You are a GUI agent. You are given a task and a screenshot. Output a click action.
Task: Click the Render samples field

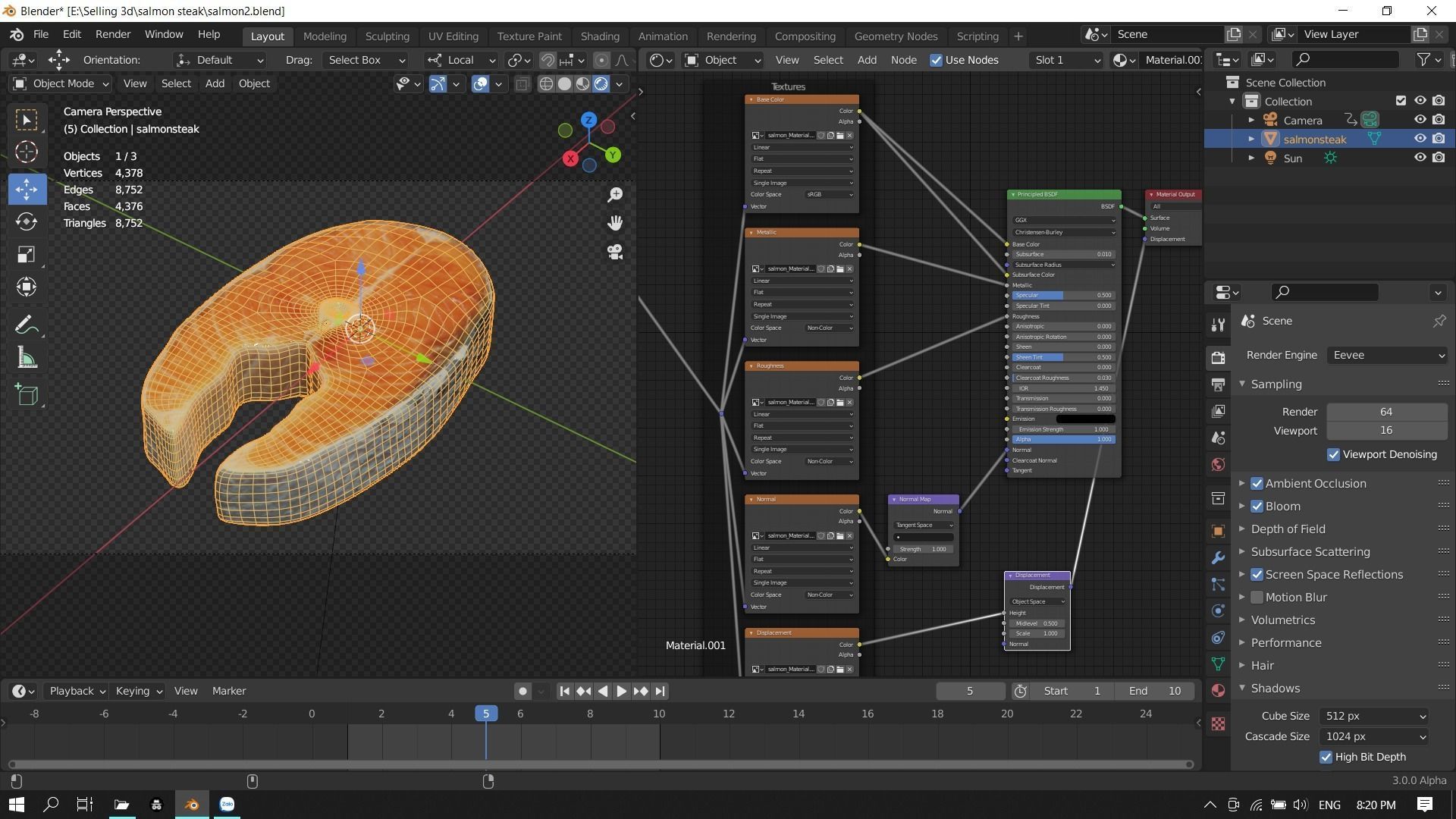coord(1386,412)
